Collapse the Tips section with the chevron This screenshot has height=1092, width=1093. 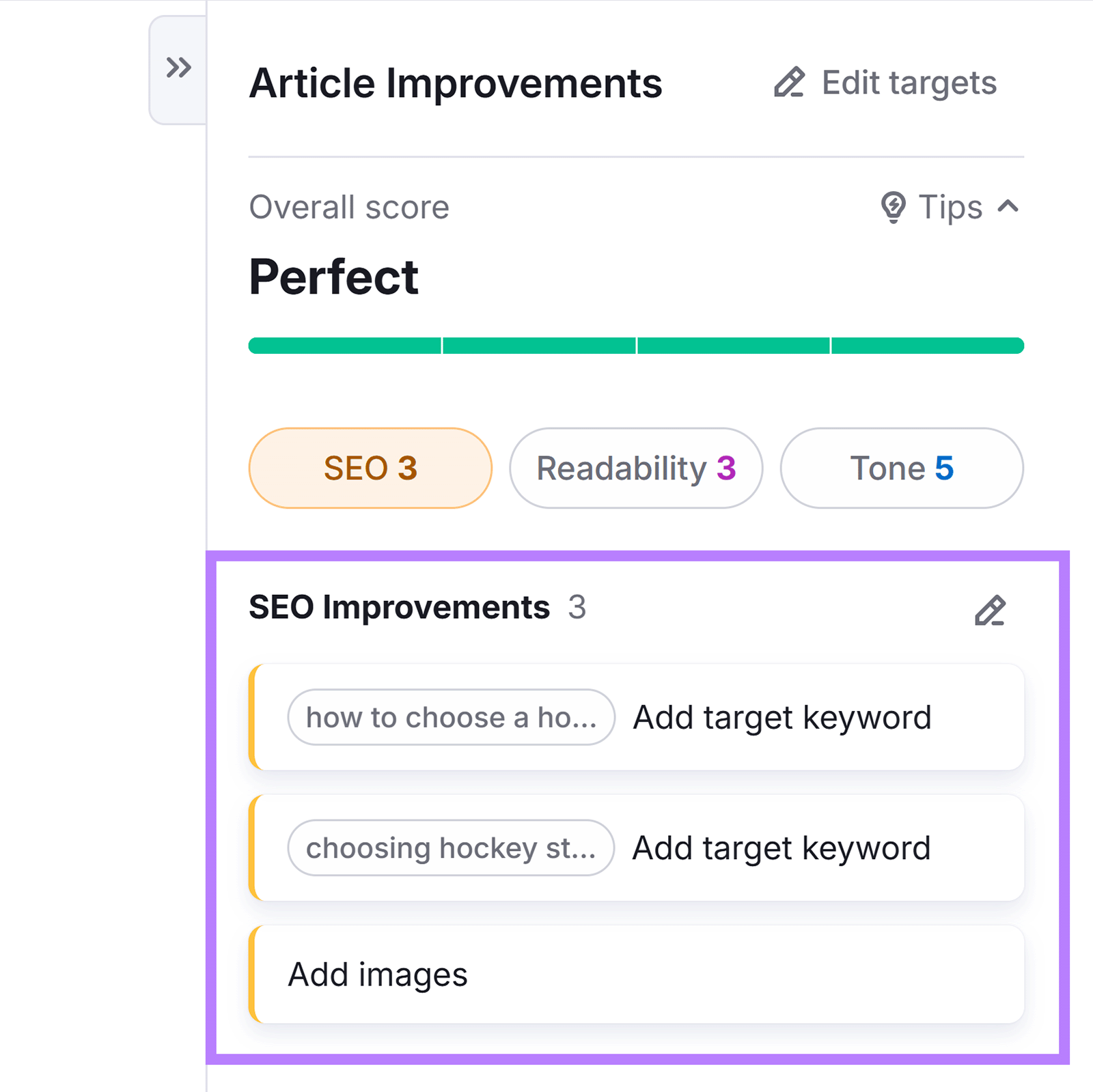tap(1006, 207)
